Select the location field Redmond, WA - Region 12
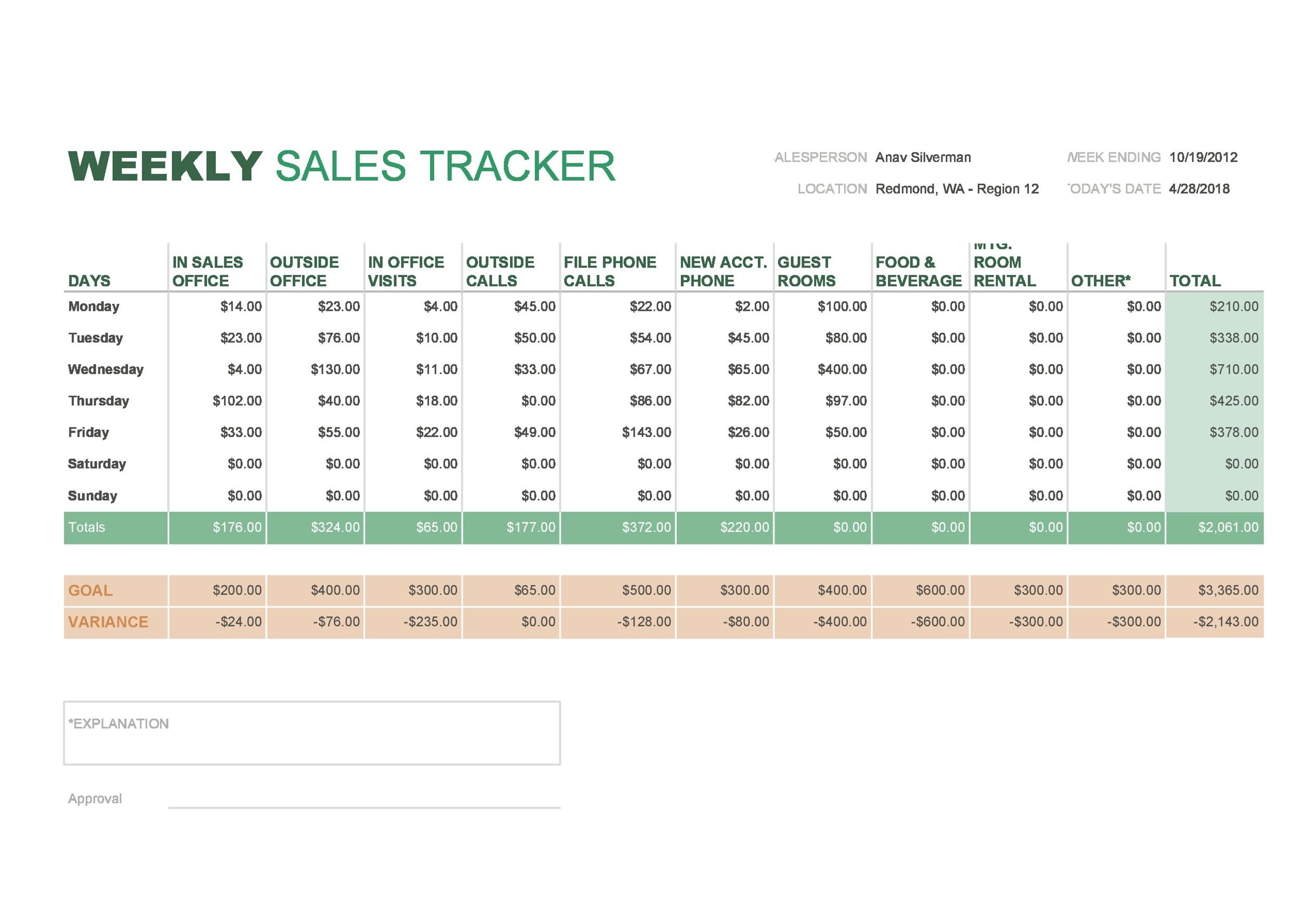The width and height of the screenshot is (1302, 924). [957, 189]
